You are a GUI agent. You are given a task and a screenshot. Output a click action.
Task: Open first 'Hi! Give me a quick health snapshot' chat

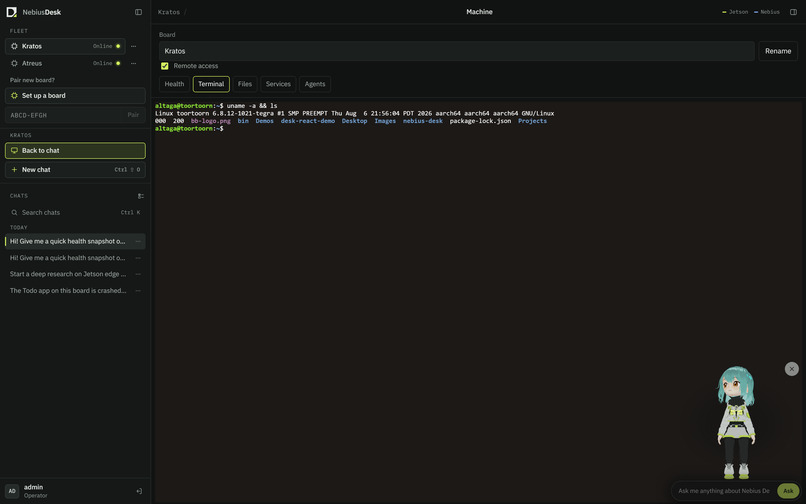[x=68, y=241]
